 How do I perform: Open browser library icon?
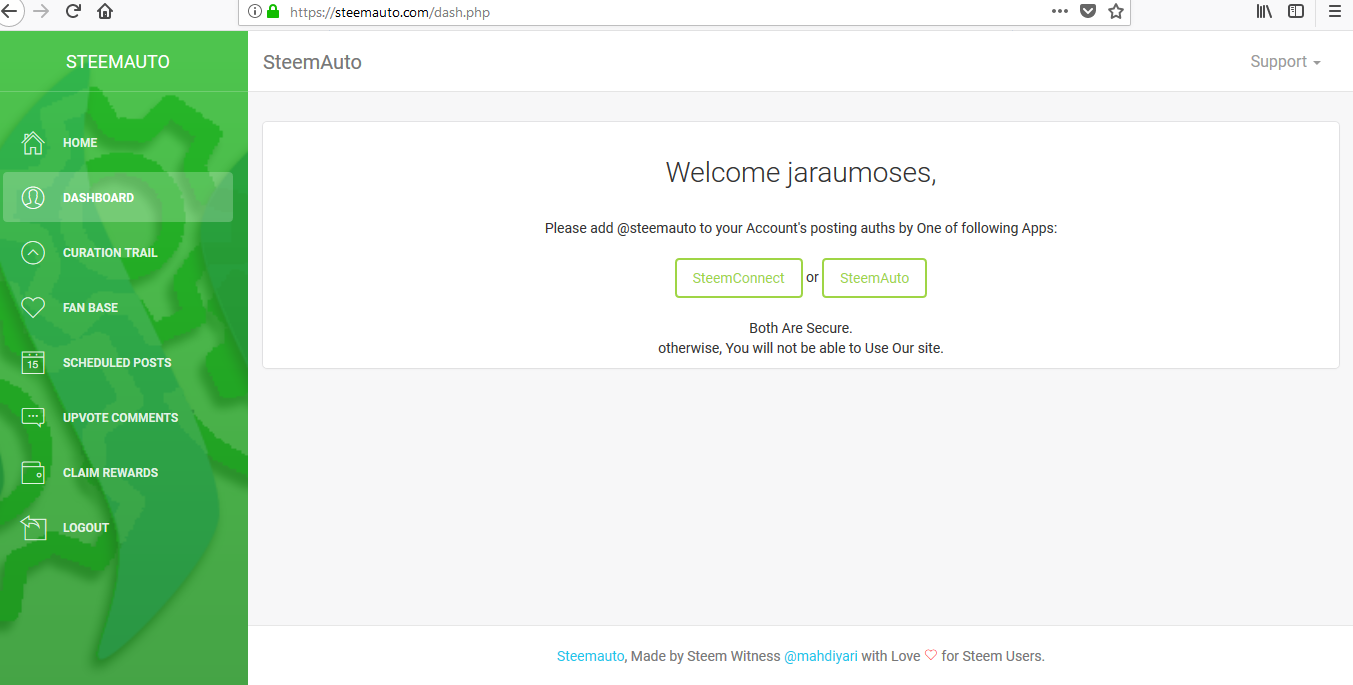pyautogui.click(x=1264, y=12)
